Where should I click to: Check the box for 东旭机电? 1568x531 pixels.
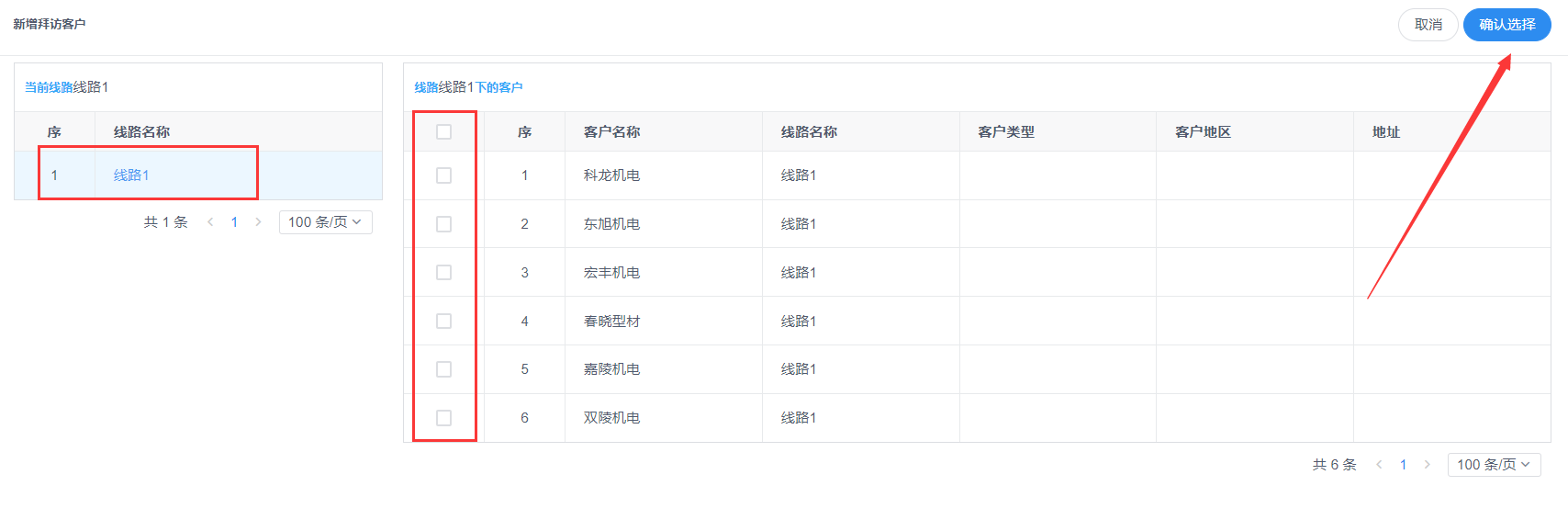[x=444, y=224]
